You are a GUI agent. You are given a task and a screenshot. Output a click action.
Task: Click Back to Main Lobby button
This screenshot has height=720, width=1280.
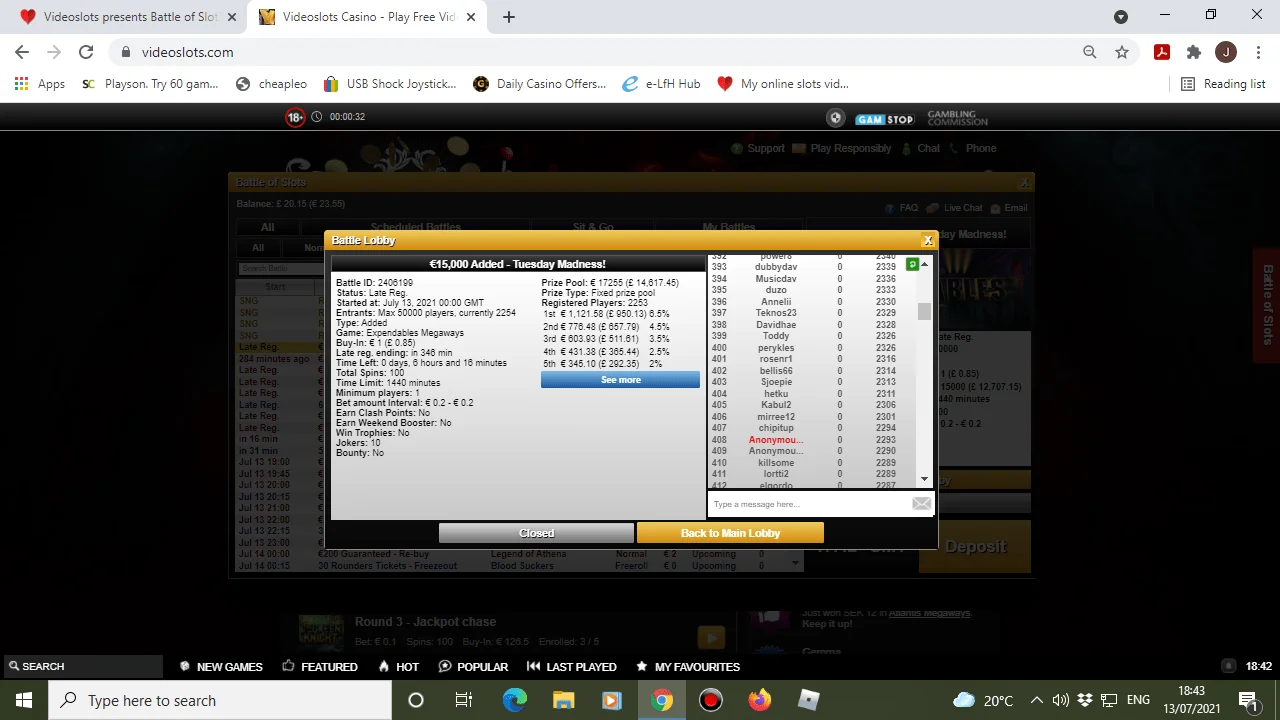click(730, 533)
